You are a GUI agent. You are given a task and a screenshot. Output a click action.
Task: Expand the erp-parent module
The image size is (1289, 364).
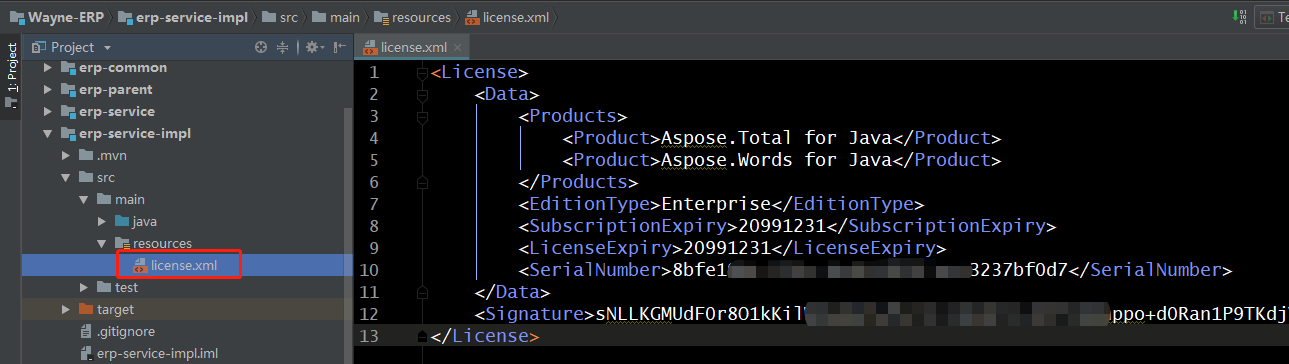(x=47, y=90)
